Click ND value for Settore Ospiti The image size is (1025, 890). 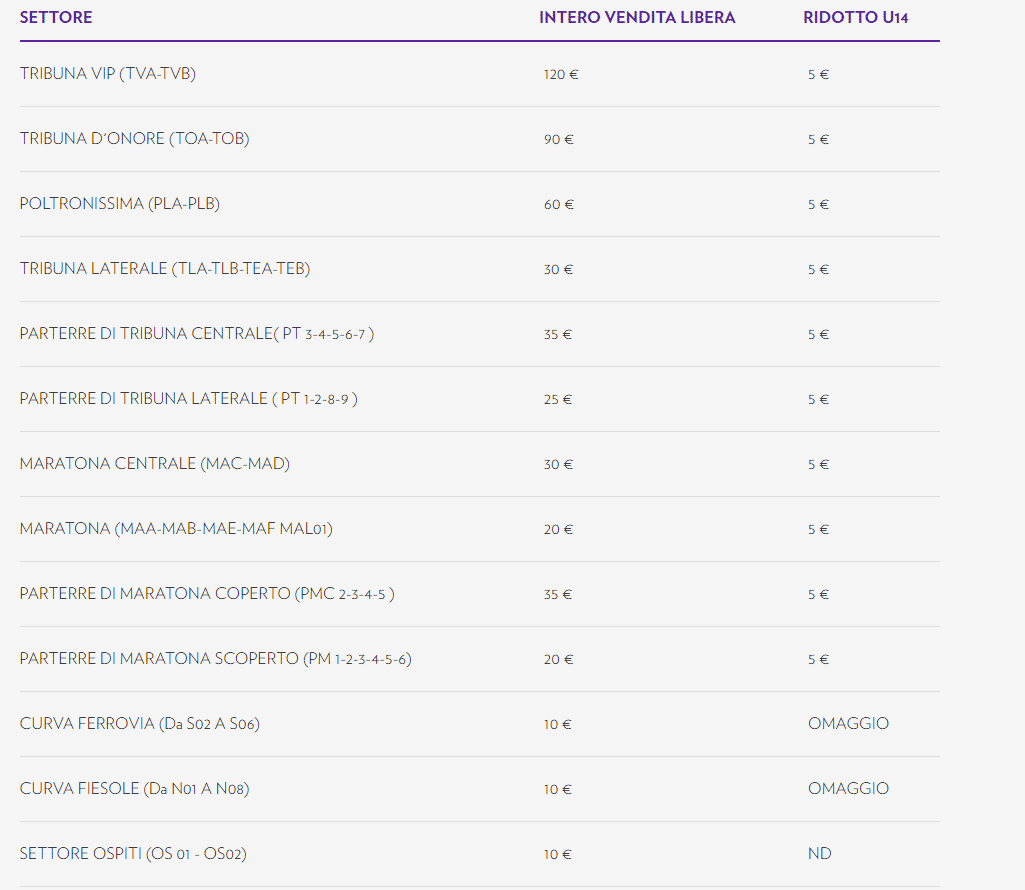[819, 854]
